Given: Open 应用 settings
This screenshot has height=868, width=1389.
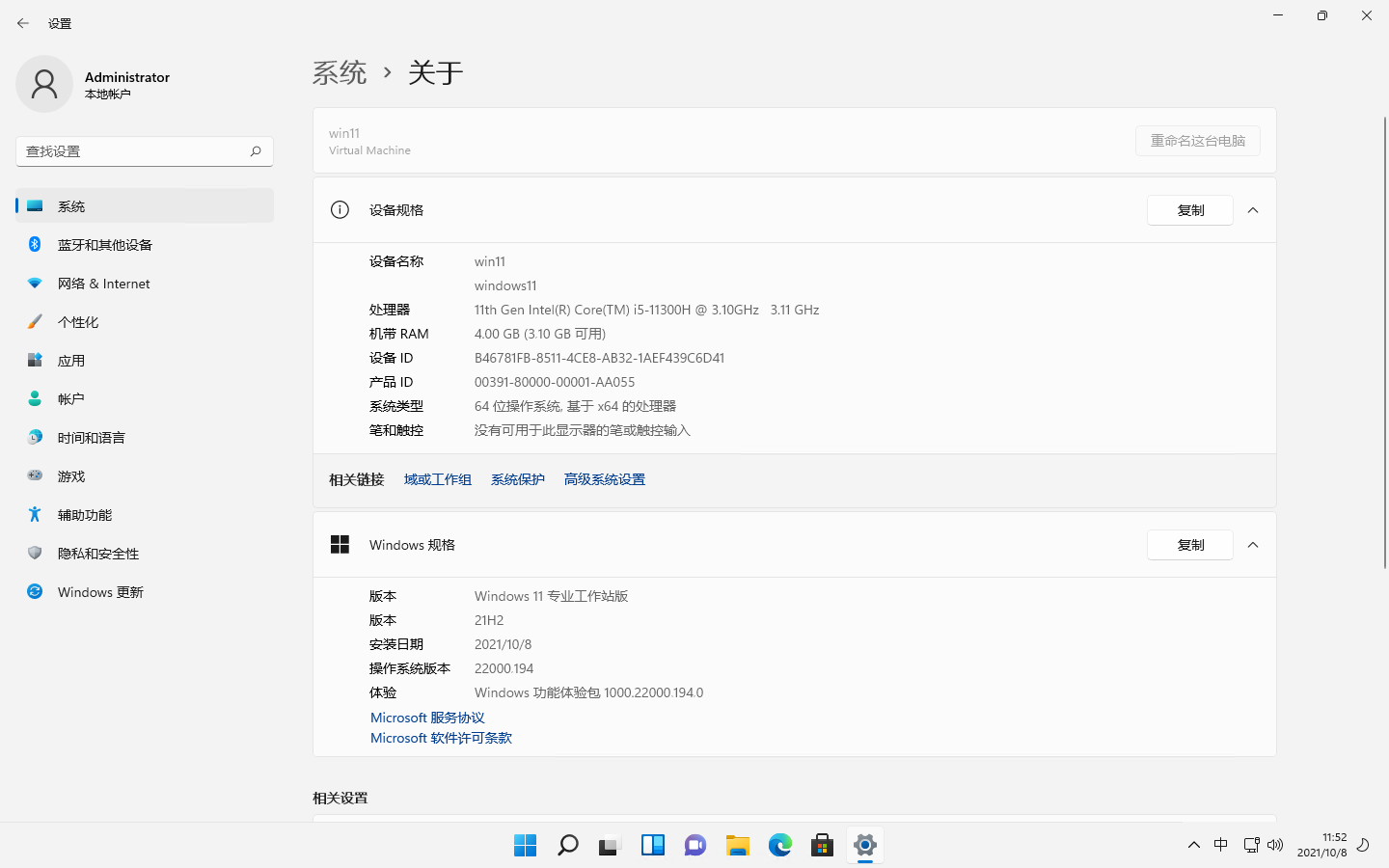Looking at the screenshot, I should click(x=145, y=360).
